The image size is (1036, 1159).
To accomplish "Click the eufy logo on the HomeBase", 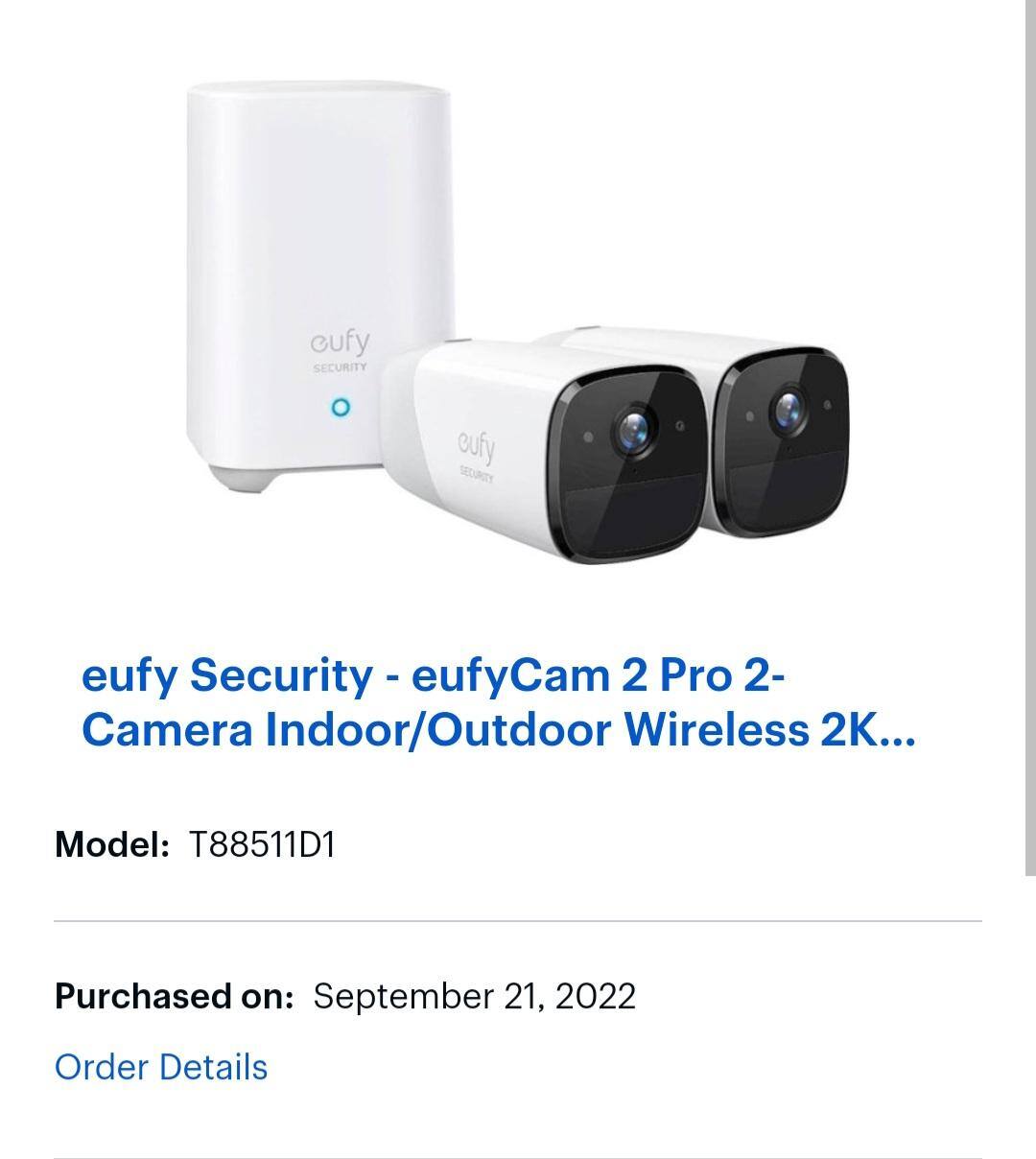I will click(x=339, y=343).
